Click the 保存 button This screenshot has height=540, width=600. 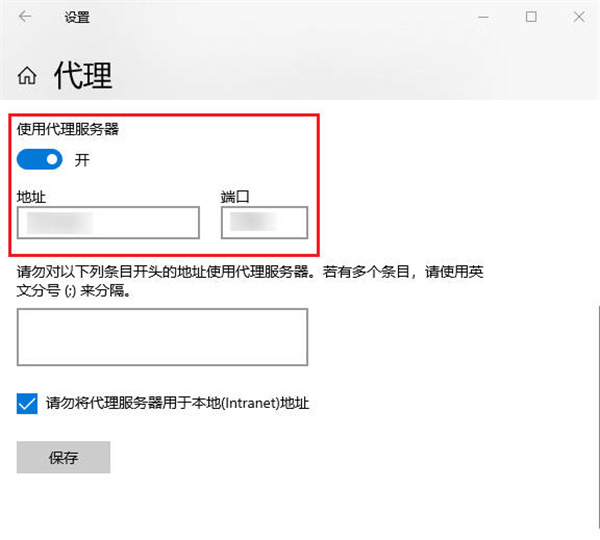click(x=64, y=457)
